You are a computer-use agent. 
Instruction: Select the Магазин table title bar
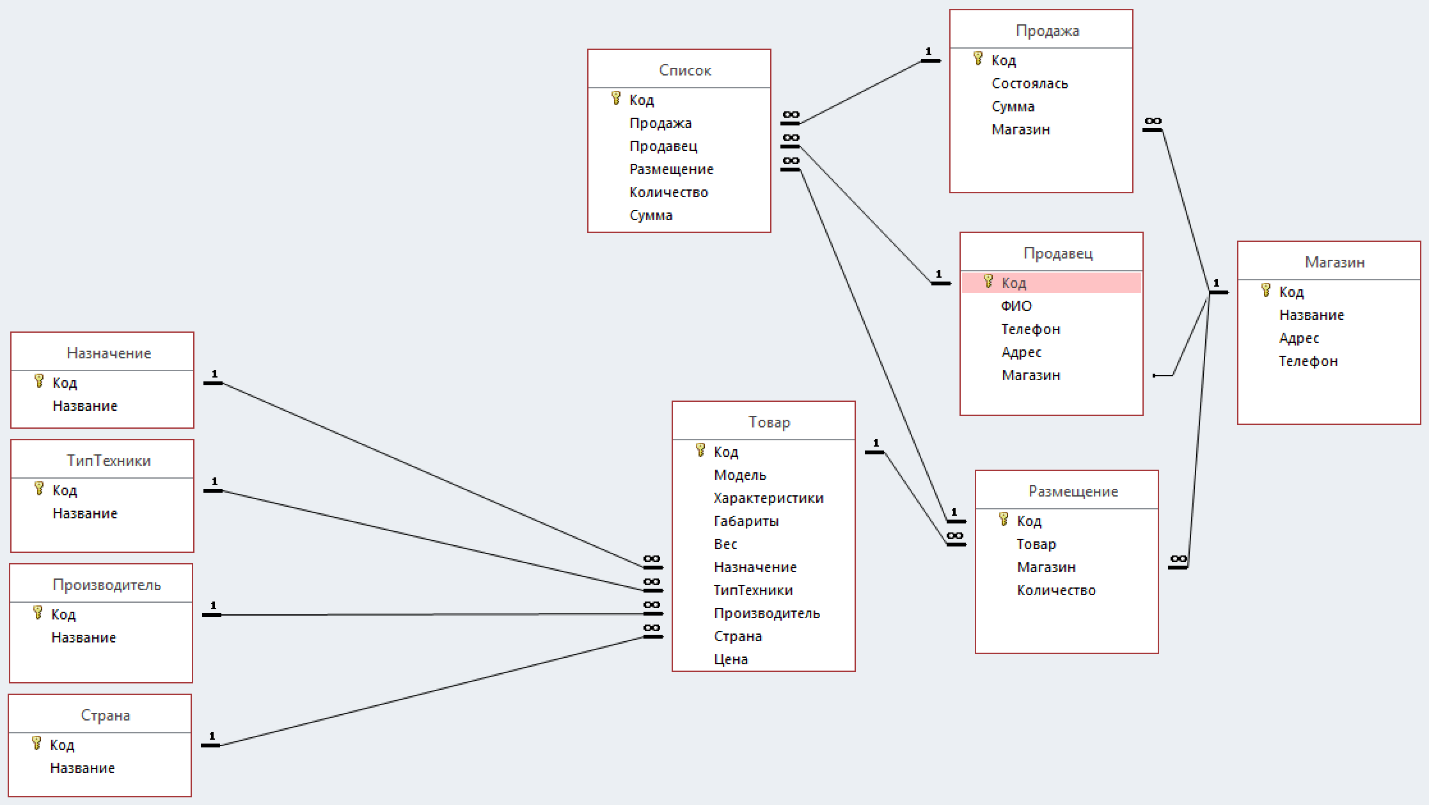point(1329,262)
